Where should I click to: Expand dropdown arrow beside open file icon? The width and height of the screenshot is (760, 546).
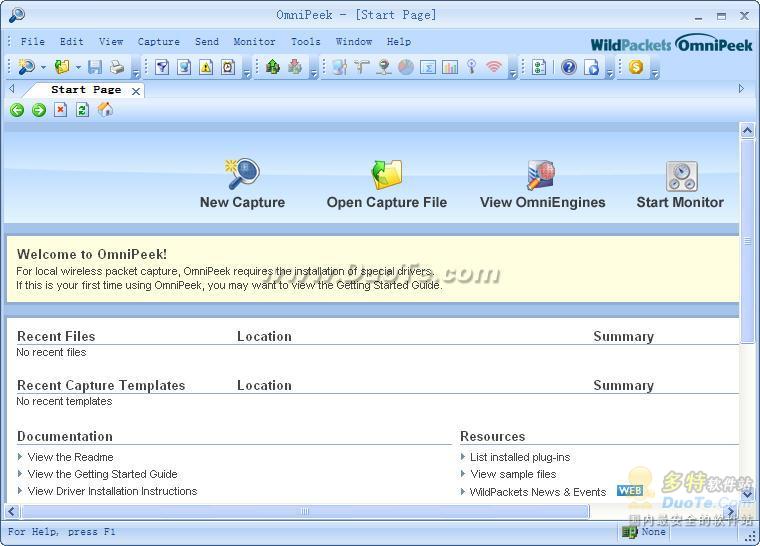[x=79, y=68]
